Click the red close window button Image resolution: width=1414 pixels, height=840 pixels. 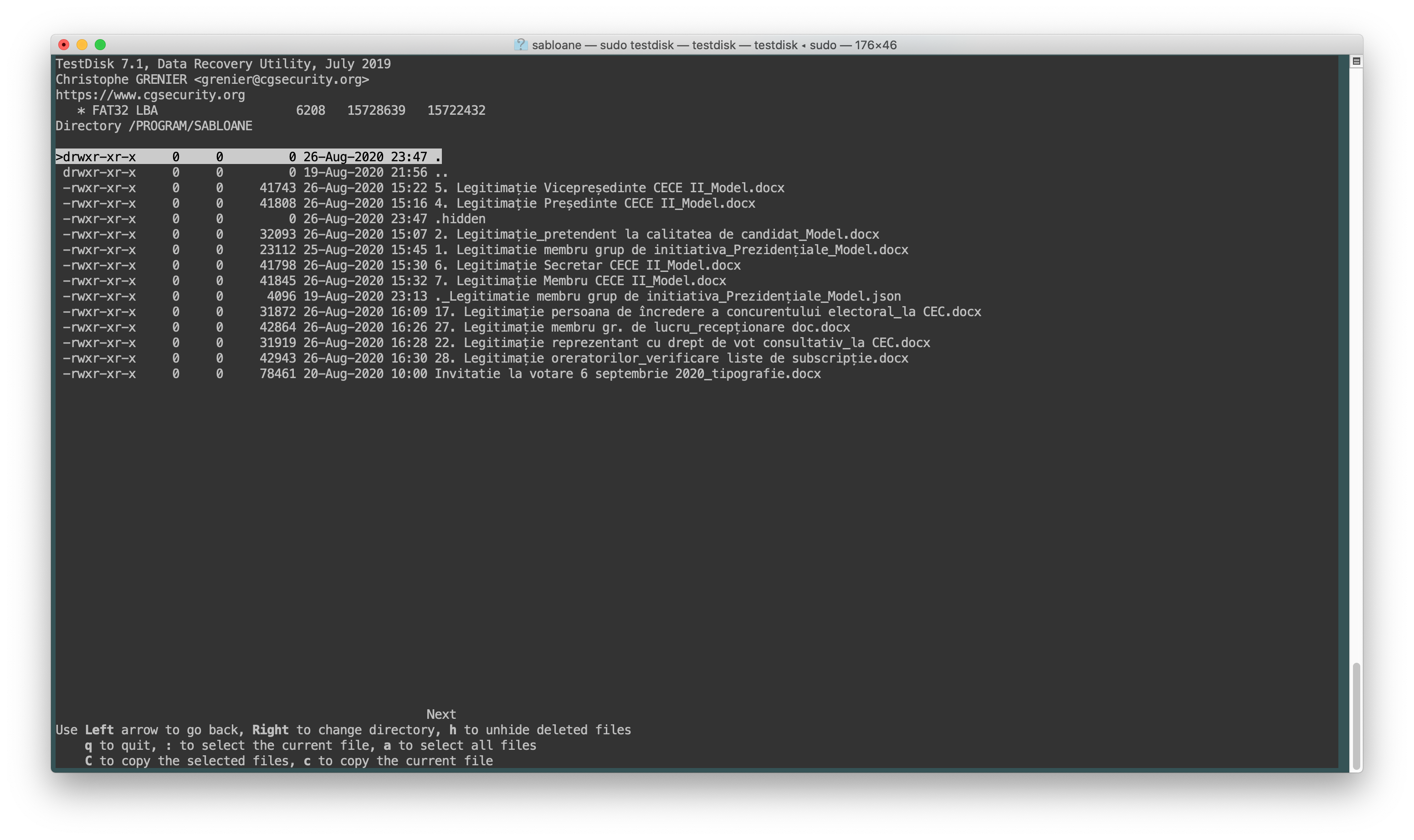click(64, 45)
